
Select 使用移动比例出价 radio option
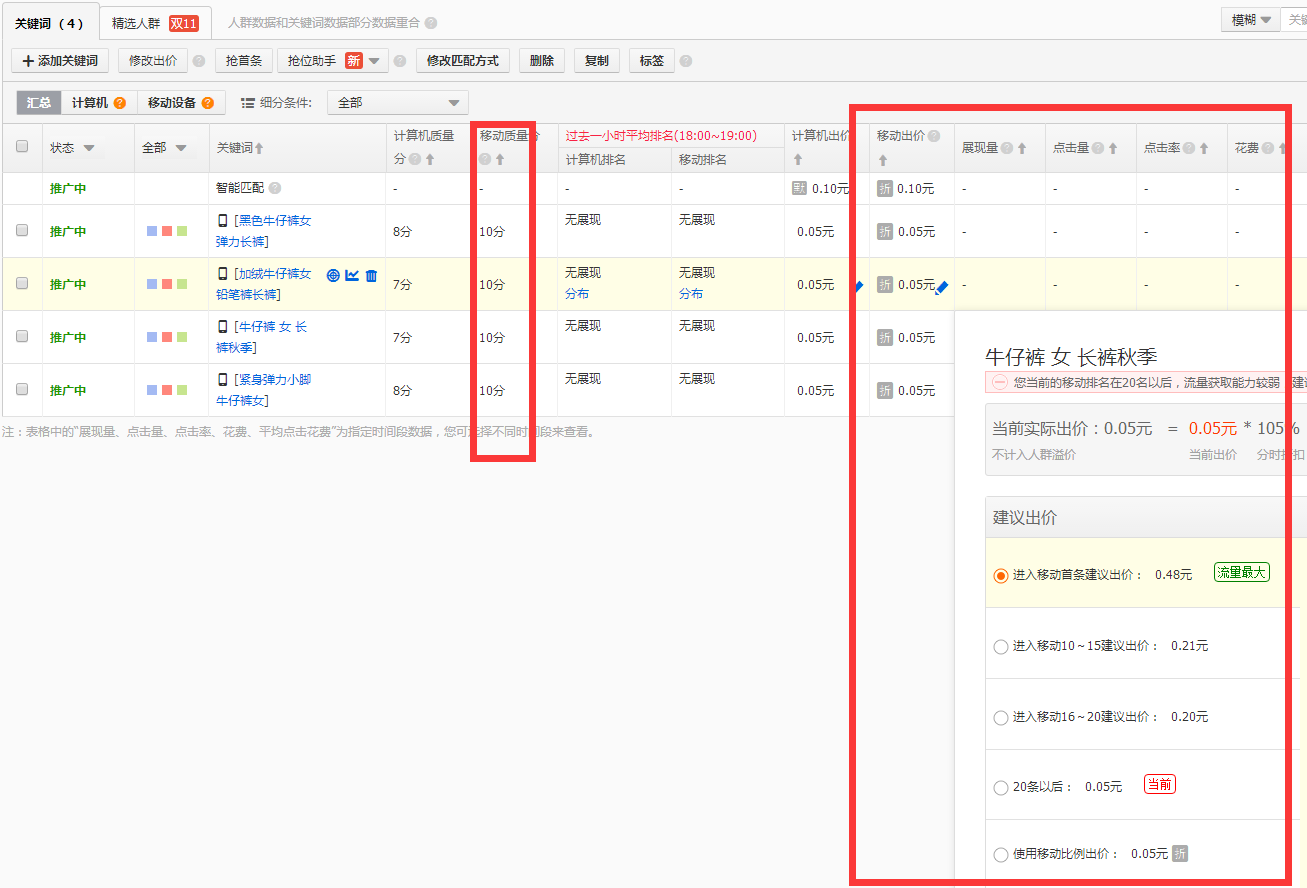pos(1000,855)
